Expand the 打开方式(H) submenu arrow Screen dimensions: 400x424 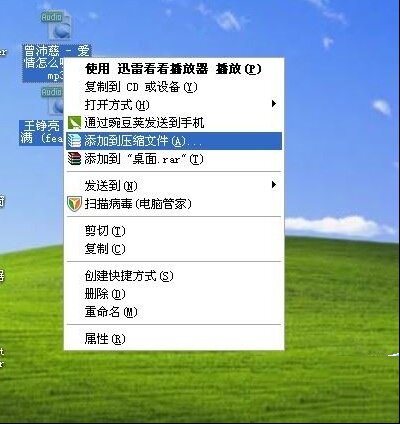pyautogui.click(x=274, y=104)
